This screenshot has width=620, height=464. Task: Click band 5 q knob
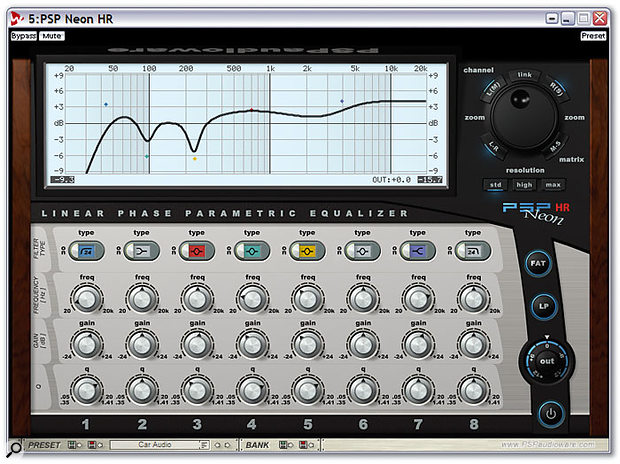coord(307,391)
